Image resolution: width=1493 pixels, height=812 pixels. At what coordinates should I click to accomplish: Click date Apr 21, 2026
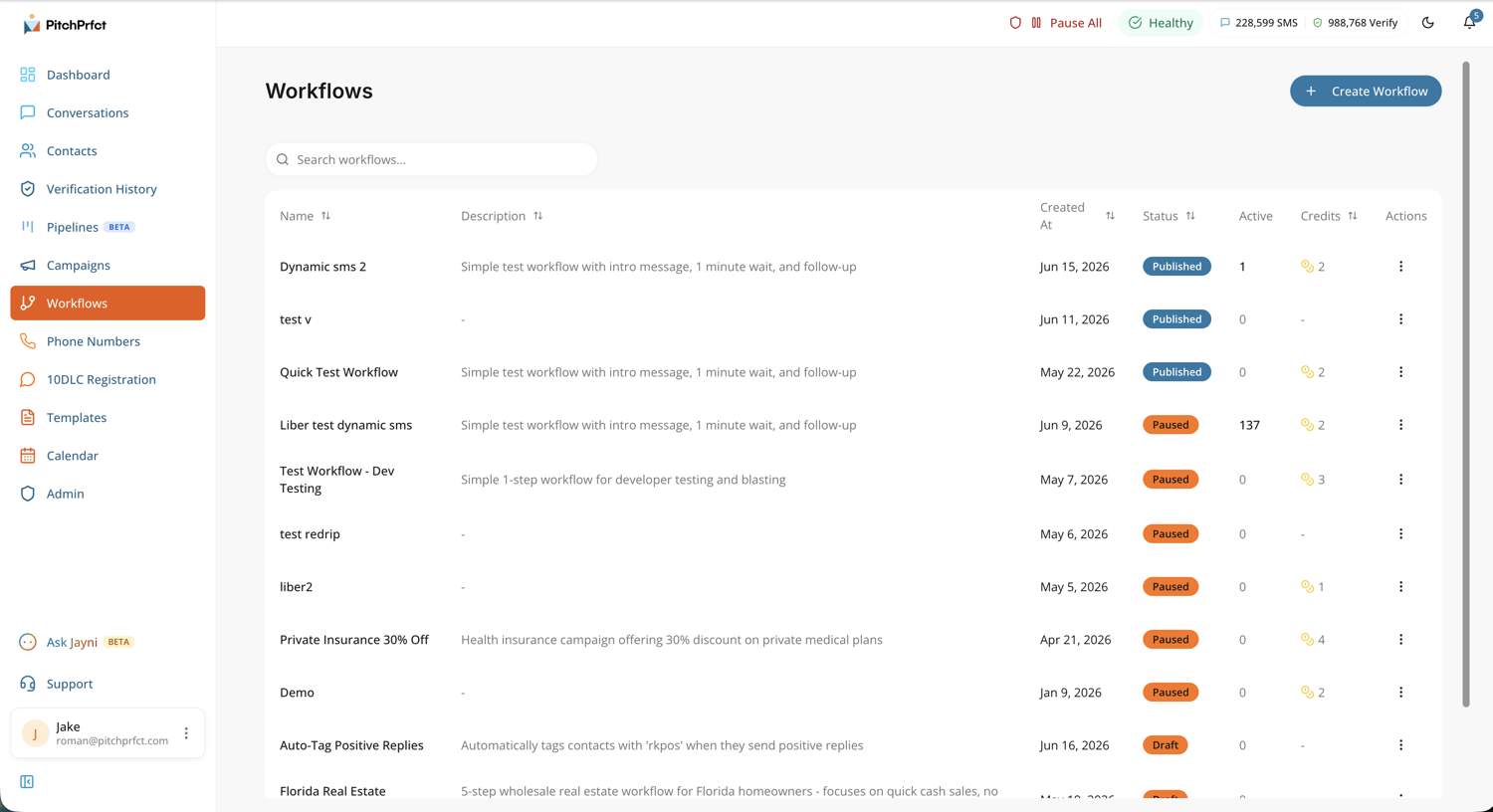pyautogui.click(x=1075, y=640)
